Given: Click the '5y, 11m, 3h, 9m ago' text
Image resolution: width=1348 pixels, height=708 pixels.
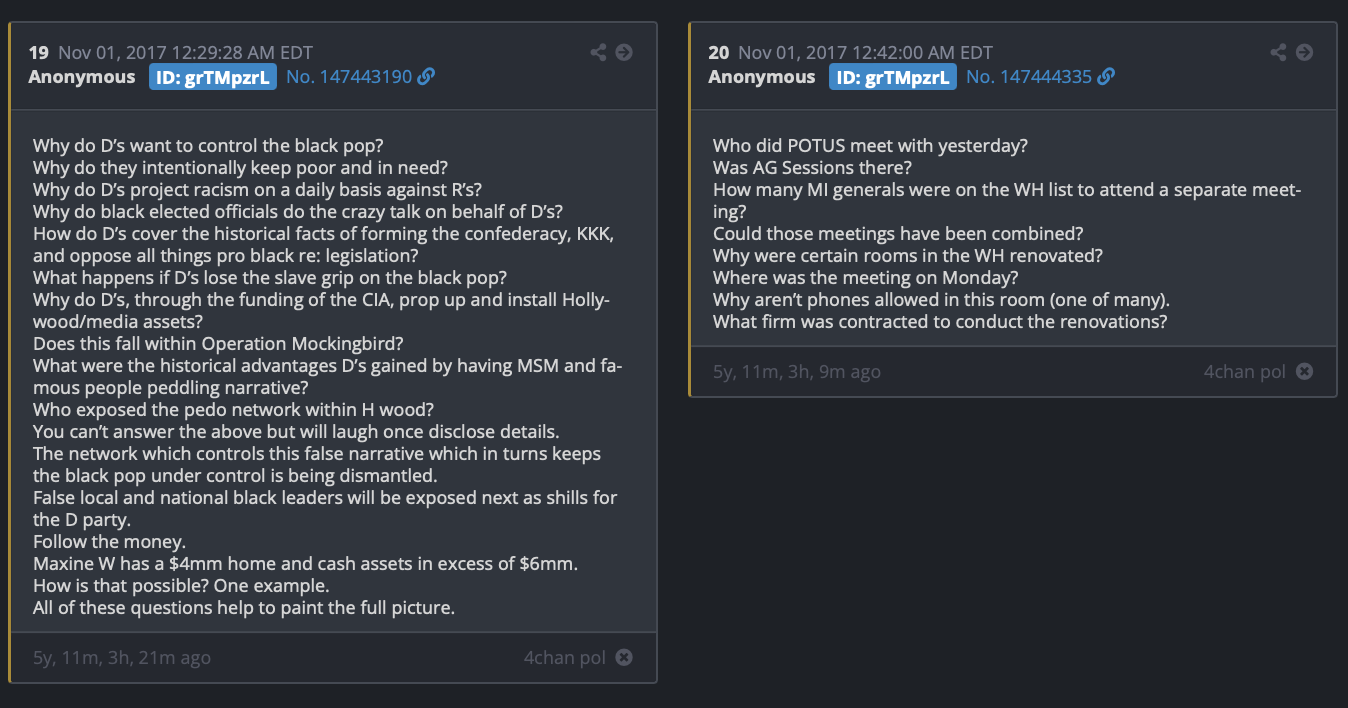Looking at the screenshot, I should (797, 371).
